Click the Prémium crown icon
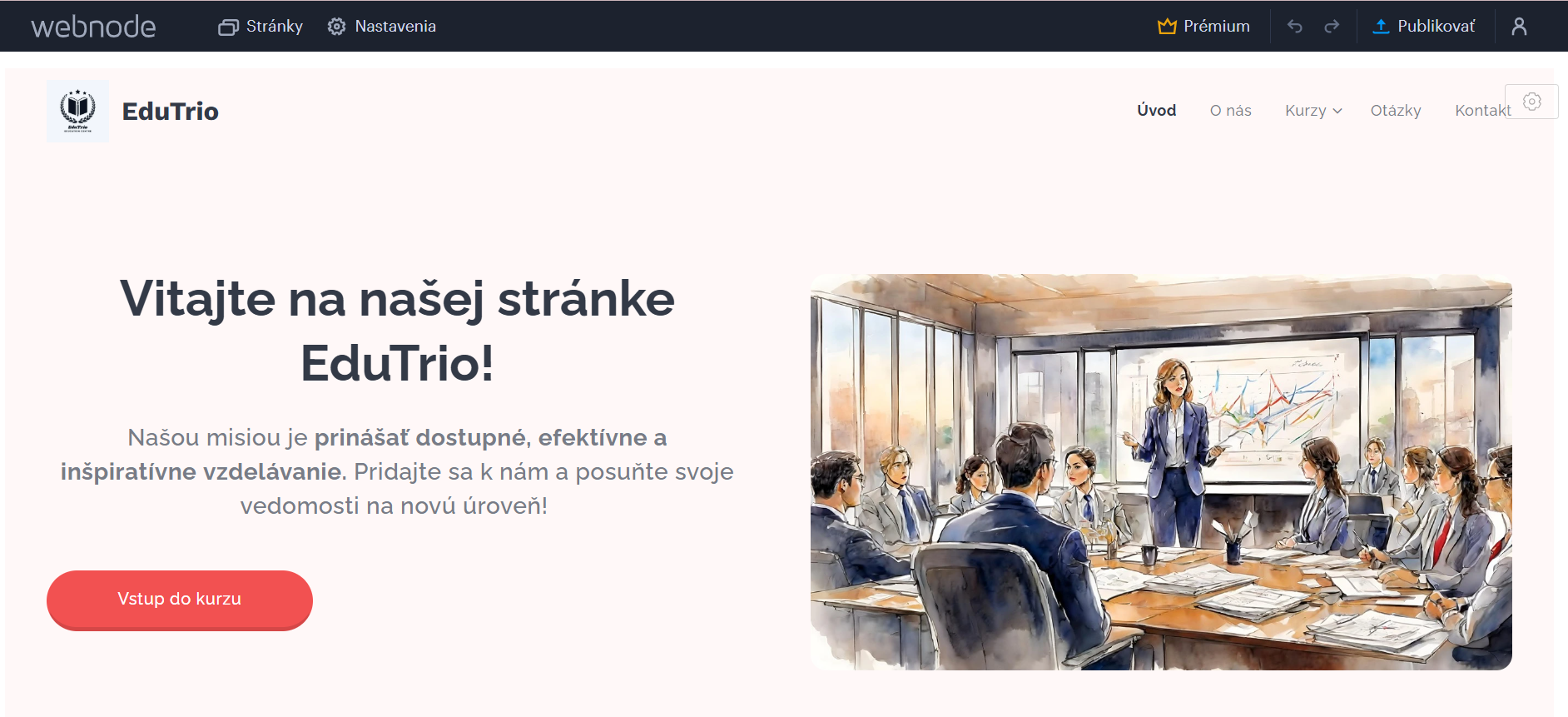The width and height of the screenshot is (1568, 717). pyautogui.click(x=1167, y=27)
